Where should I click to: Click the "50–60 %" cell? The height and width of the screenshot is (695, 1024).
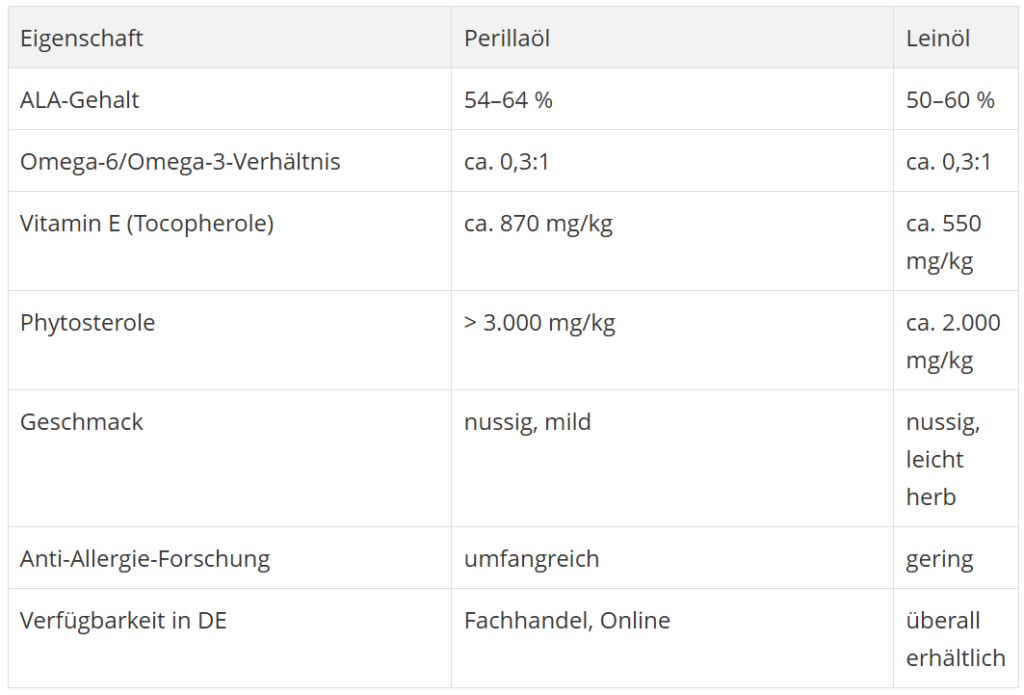(x=950, y=100)
